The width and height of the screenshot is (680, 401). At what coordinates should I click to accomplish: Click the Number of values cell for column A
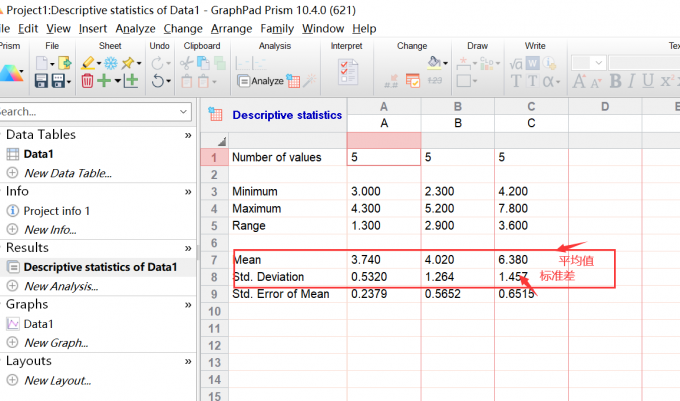click(x=384, y=157)
